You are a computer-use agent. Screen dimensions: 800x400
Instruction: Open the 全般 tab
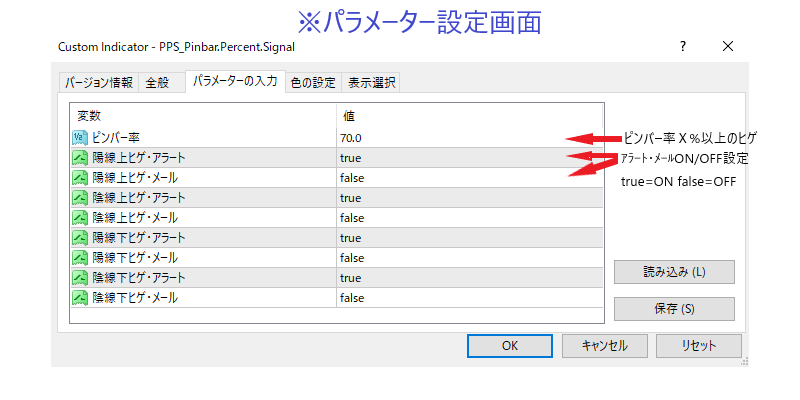tap(157, 82)
